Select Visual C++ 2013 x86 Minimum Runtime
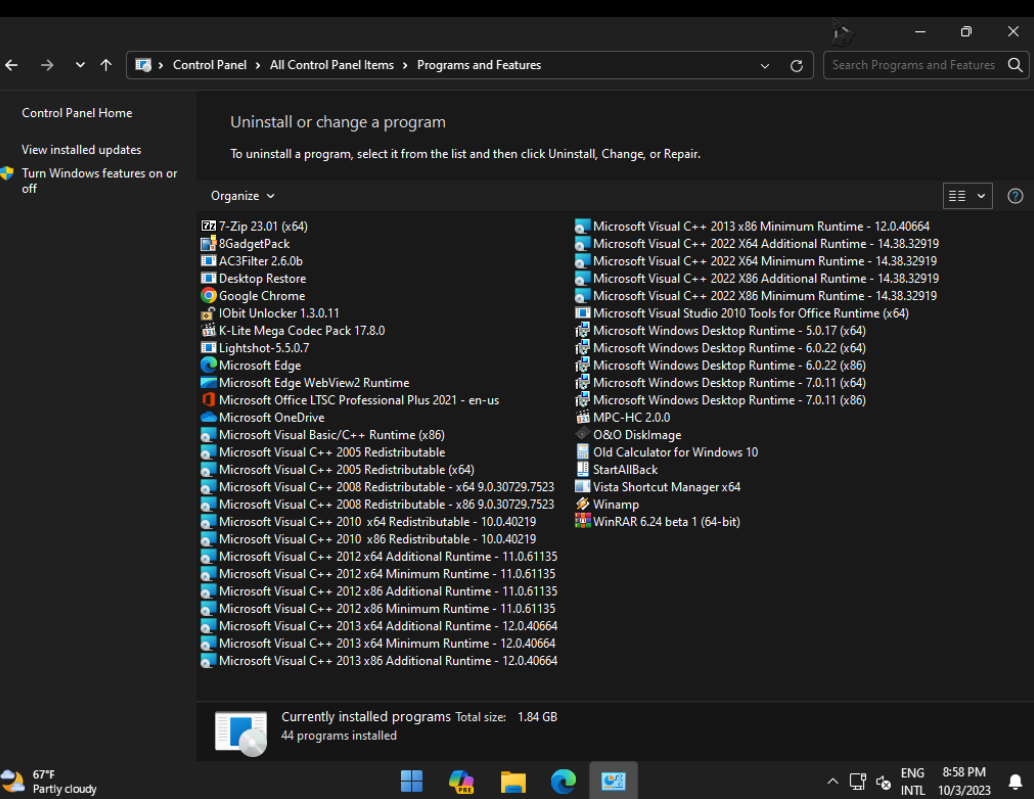1034x799 pixels. tap(753, 226)
